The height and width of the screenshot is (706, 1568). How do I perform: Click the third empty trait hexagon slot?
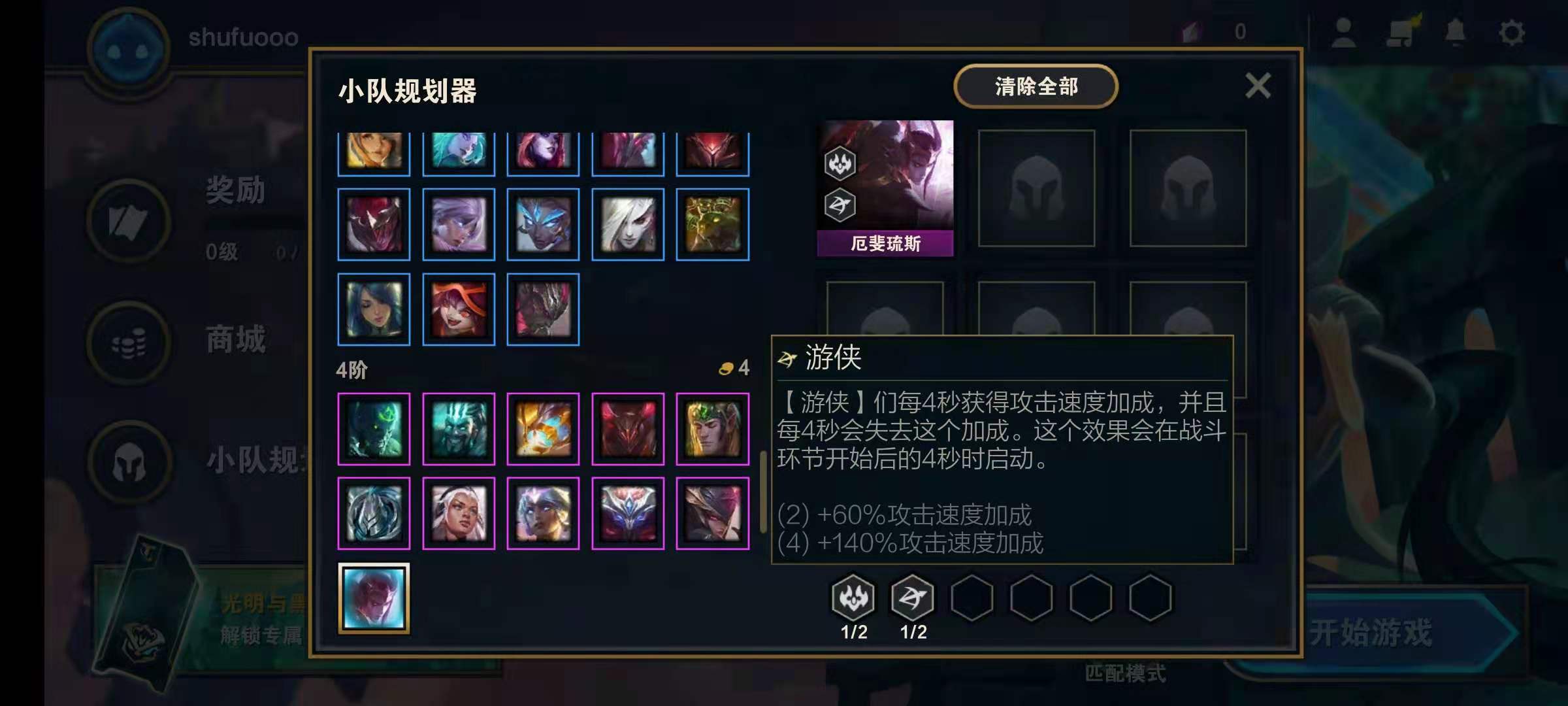pos(1091,597)
